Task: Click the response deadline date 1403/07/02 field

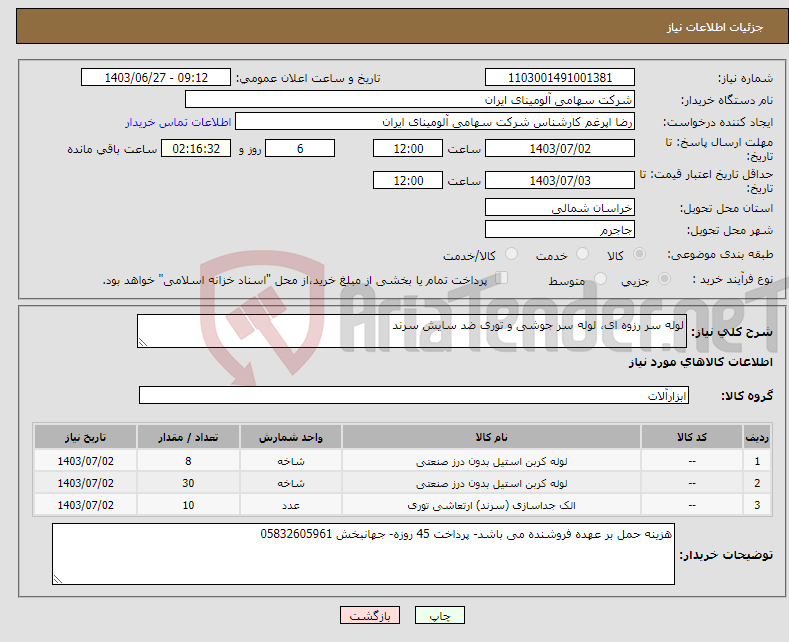Action: tap(560, 148)
